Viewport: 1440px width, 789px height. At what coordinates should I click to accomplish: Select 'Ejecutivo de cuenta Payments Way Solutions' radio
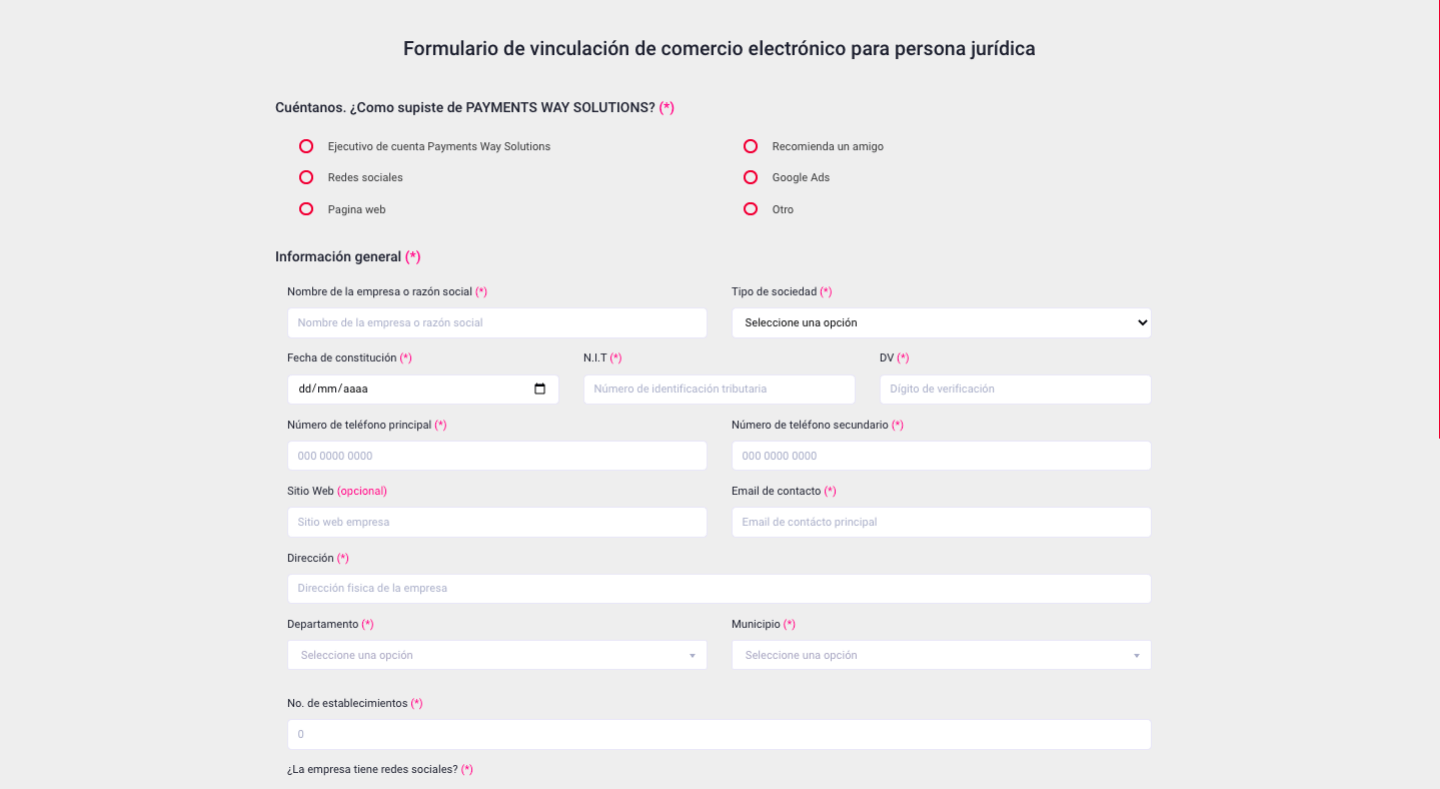pos(306,146)
